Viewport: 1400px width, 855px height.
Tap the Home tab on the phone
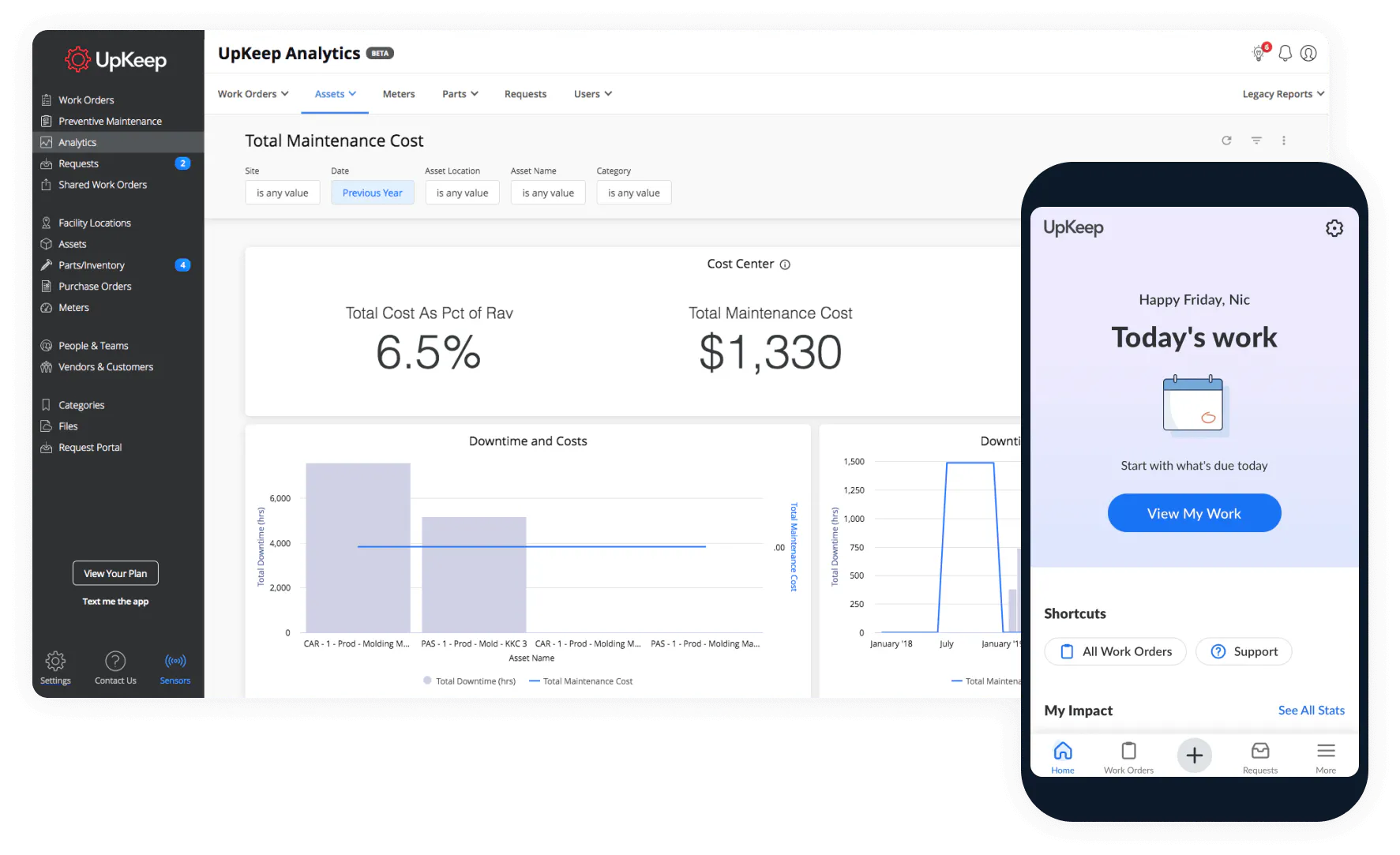click(1063, 757)
